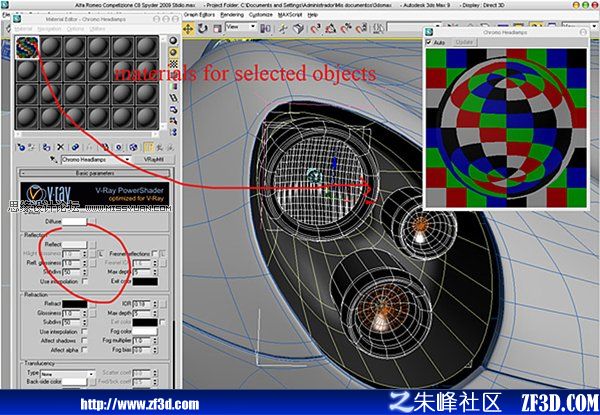Click Diffuse map slot button
This screenshot has height=415, width=600.
(x=92, y=221)
